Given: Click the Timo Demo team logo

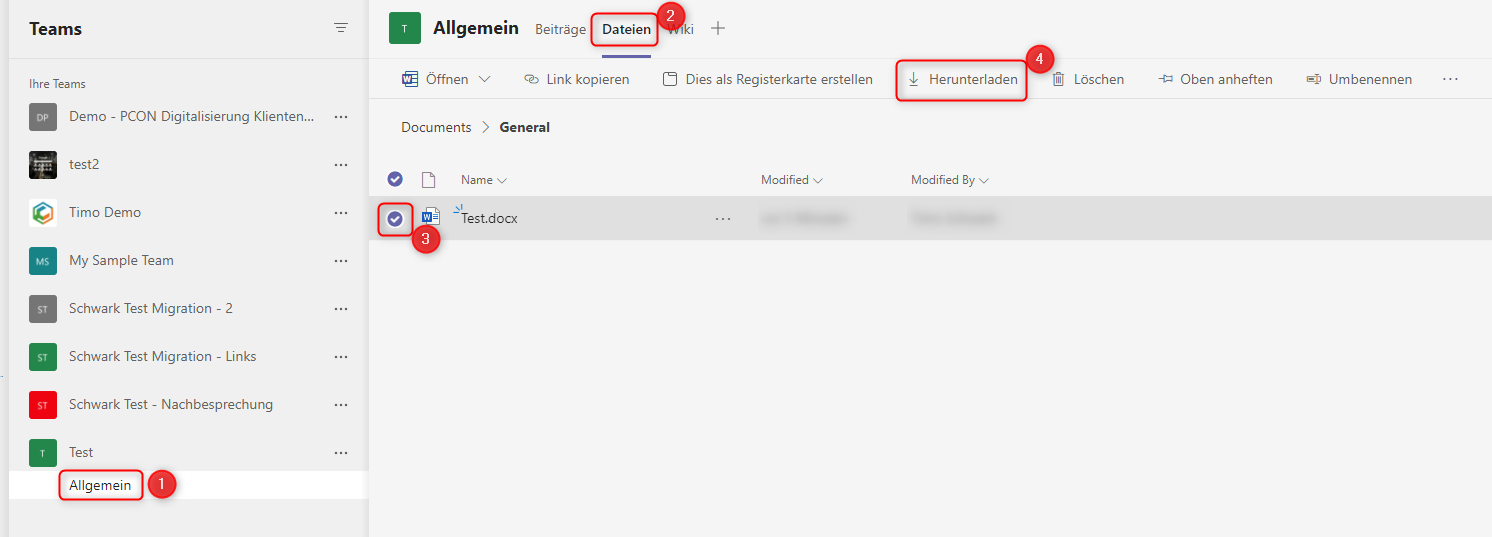Looking at the screenshot, I should click(x=43, y=213).
